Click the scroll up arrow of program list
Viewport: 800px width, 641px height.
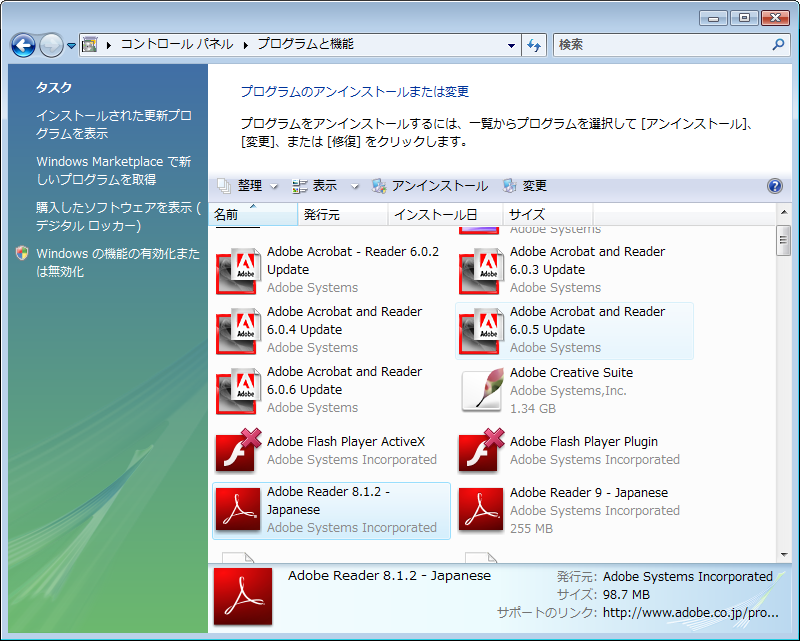[x=784, y=212]
